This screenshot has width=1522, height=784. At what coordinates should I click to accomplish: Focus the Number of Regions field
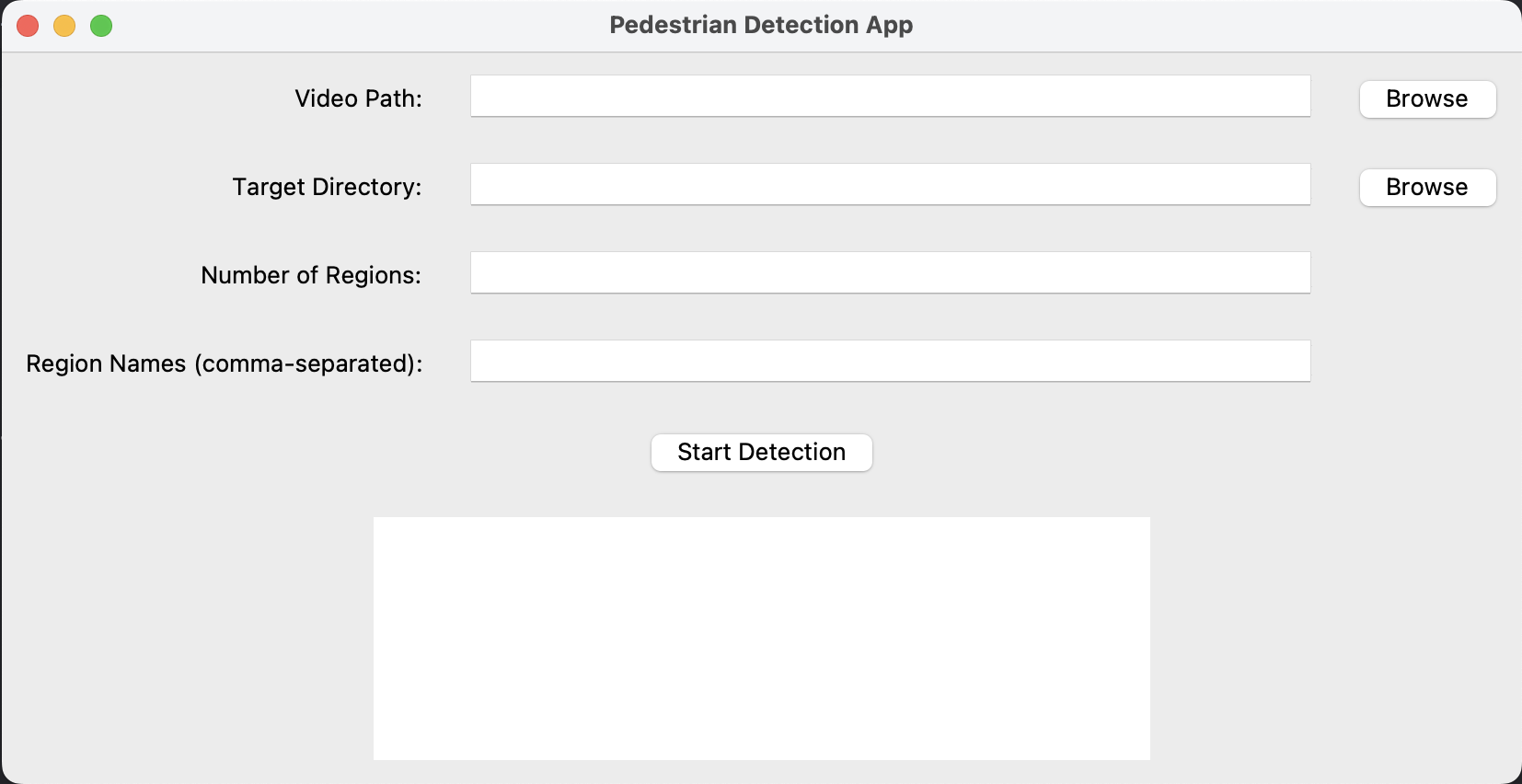[x=890, y=272]
